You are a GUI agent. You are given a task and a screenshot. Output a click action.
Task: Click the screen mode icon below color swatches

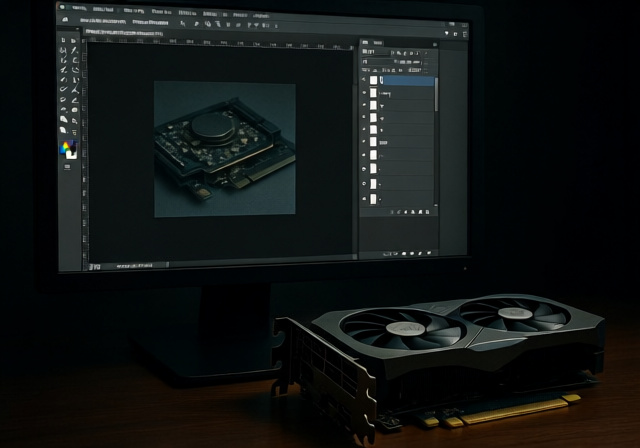tap(67, 167)
